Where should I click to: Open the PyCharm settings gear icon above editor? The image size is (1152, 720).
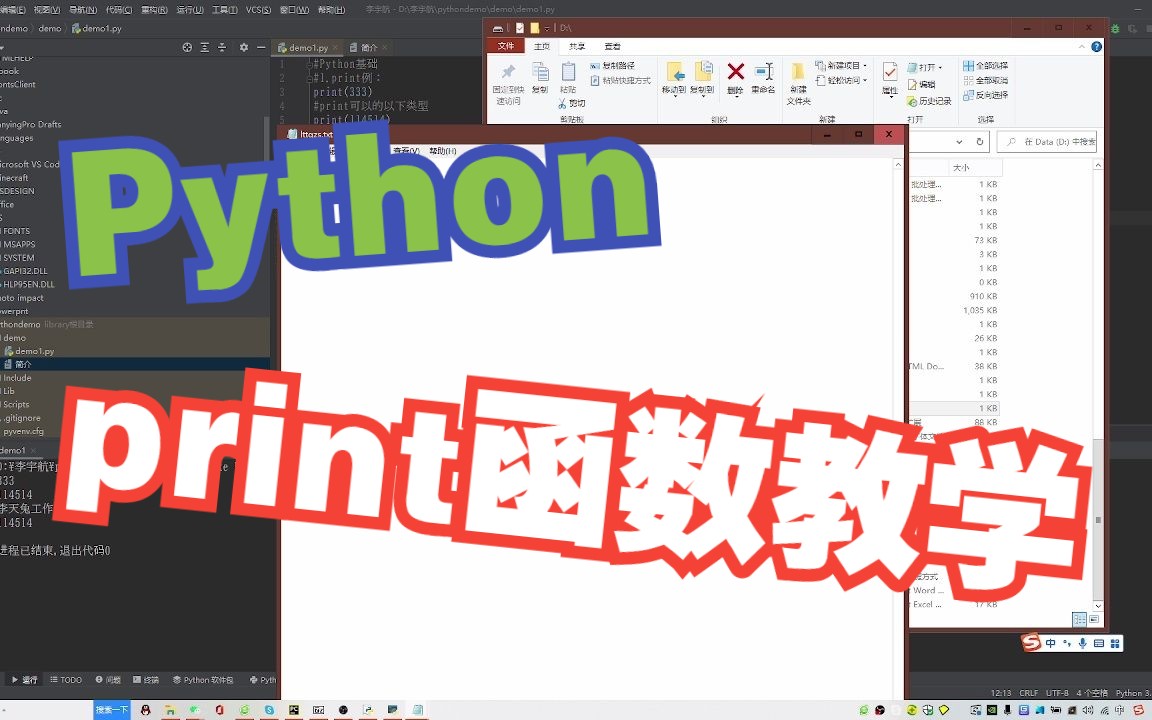[x=243, y=47]
